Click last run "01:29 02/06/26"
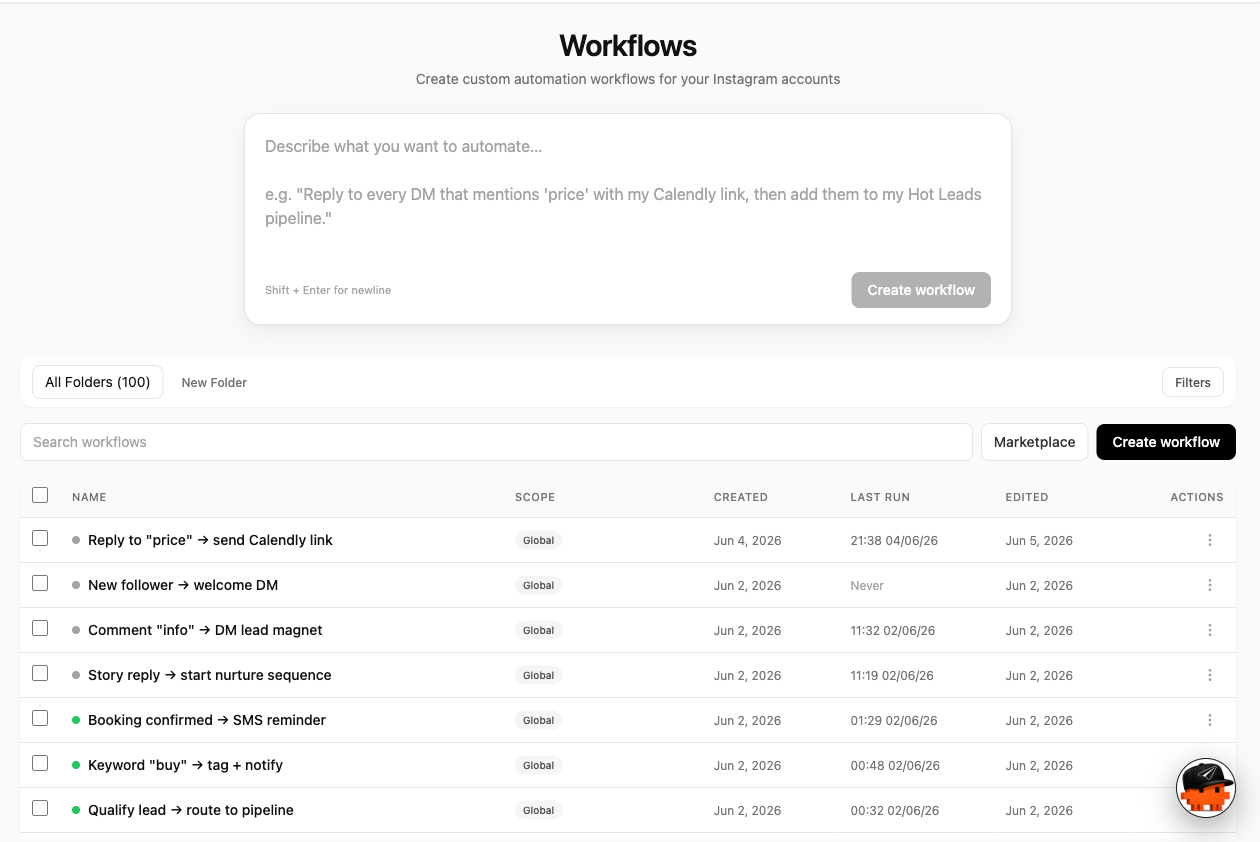 tap(894, 721)
